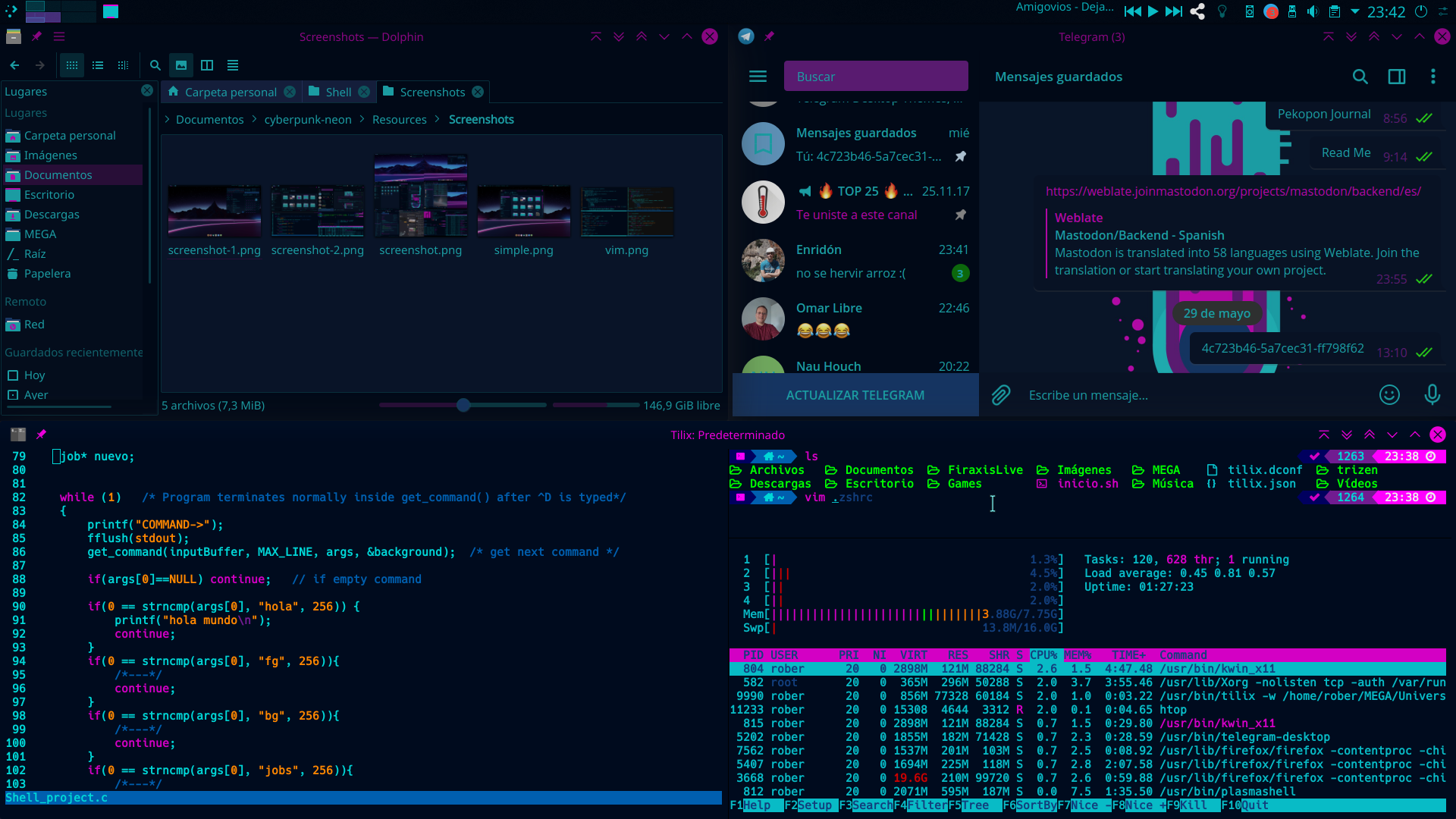Toggle Telegram right info side panel
Viewport: 1456px width, 819px height.
pyautogui.click(x=1397, y=77)
